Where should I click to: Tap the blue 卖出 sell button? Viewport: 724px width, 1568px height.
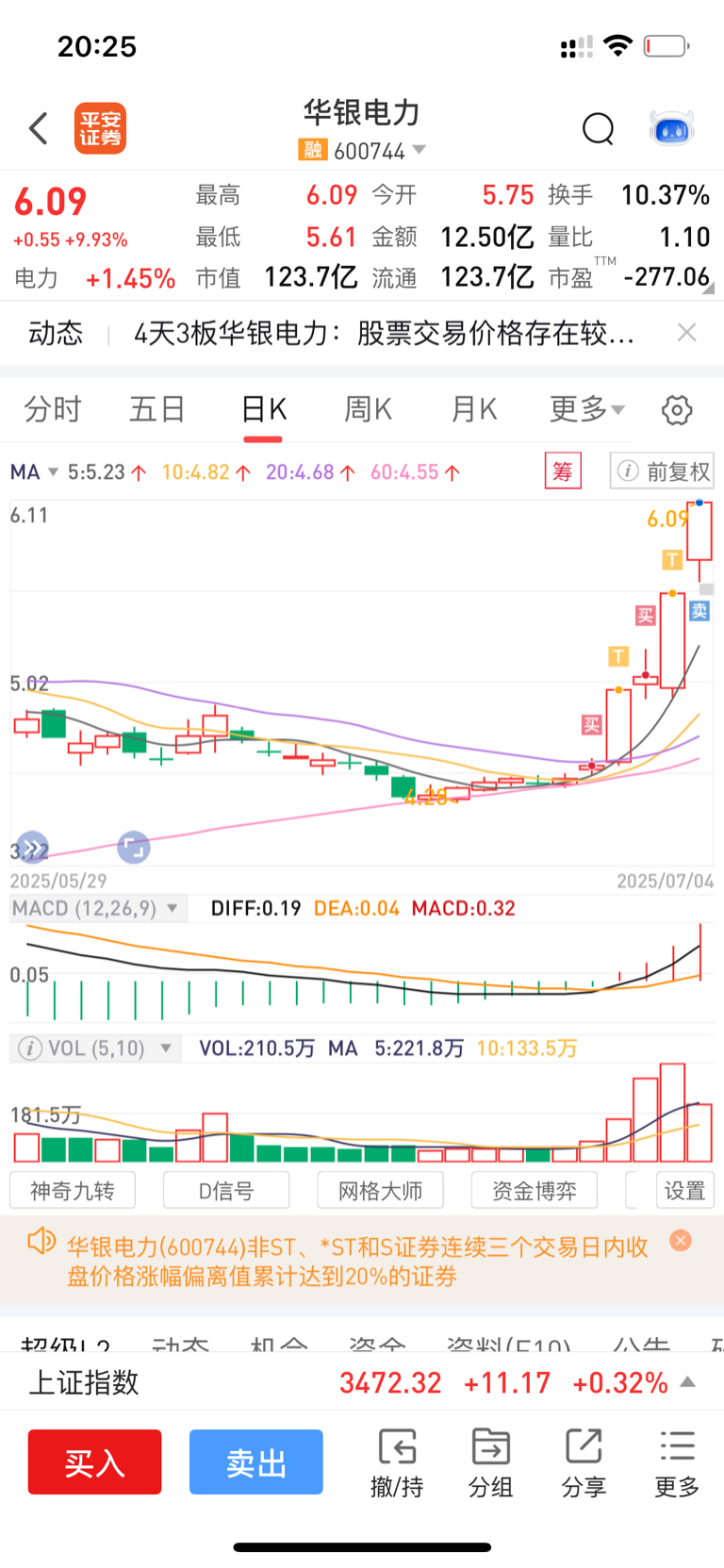tap(255, 1461)
